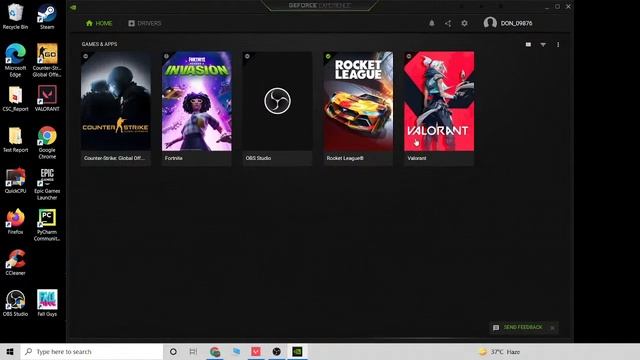The height and width of the screenshot is (360, 640).
Task: Click the Fortnite tile caption
Action: click(173, 158)
